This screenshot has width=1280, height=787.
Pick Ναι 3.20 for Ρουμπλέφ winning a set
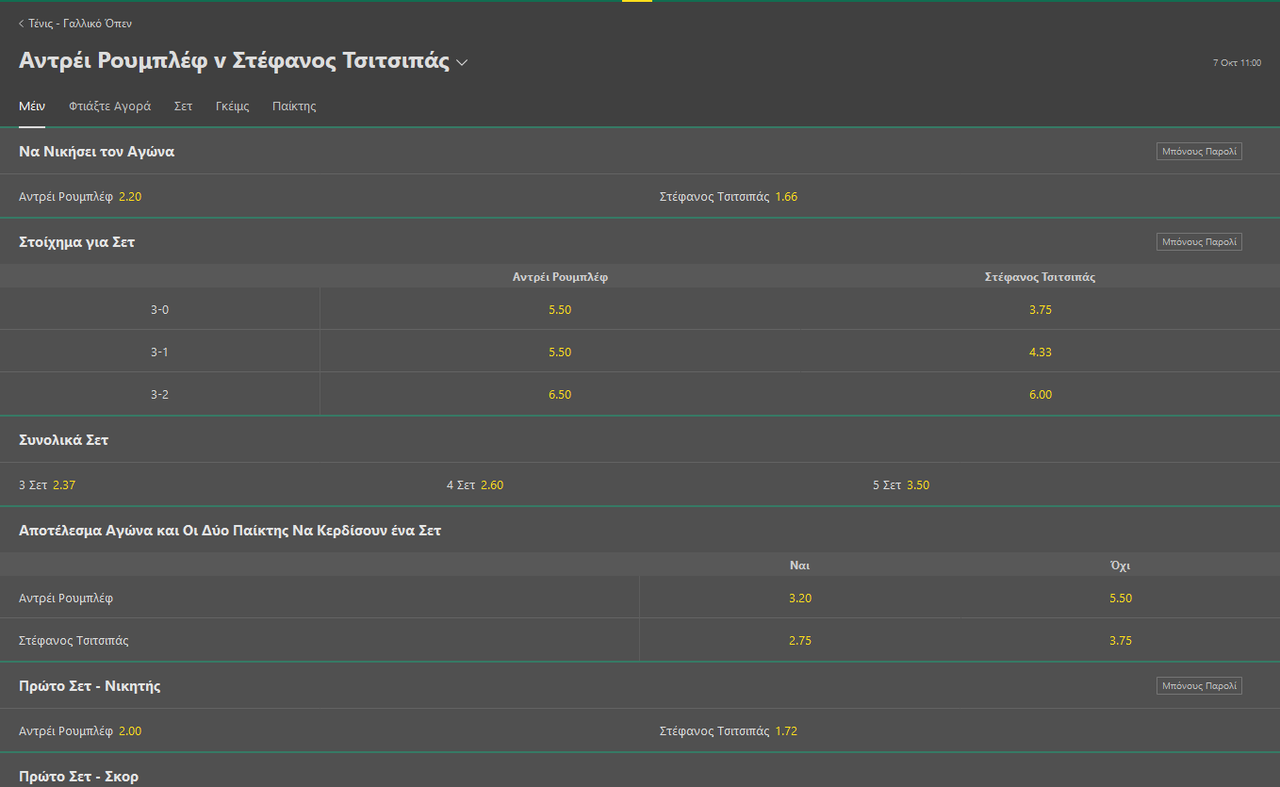800,597
